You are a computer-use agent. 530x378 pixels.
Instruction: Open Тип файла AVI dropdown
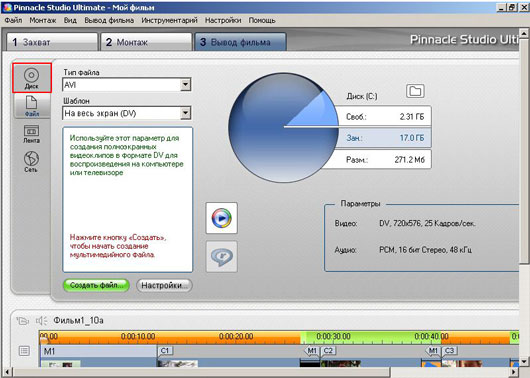(x=186, y=85)
